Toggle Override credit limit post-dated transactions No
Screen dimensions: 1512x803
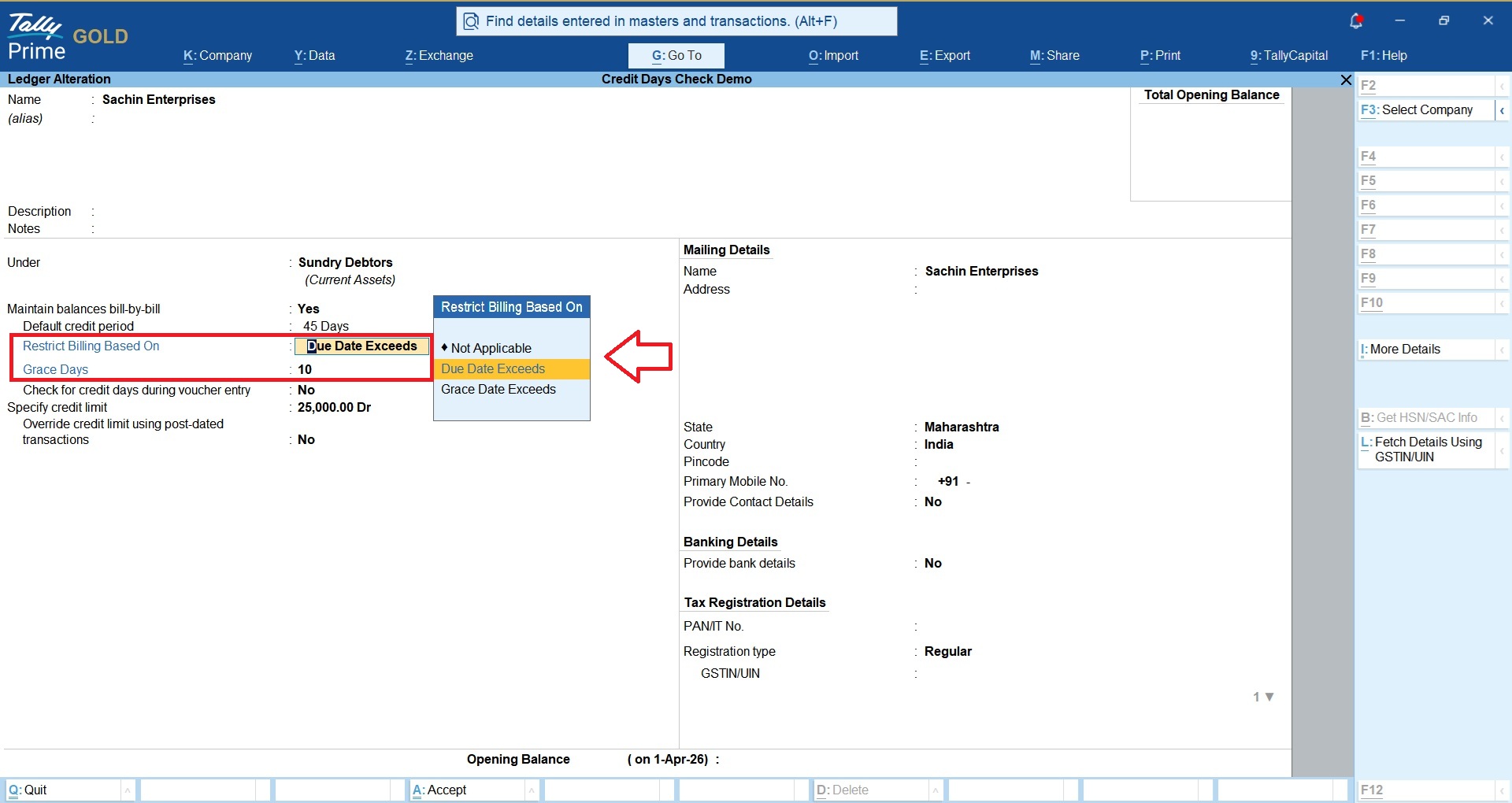(306, 439)
